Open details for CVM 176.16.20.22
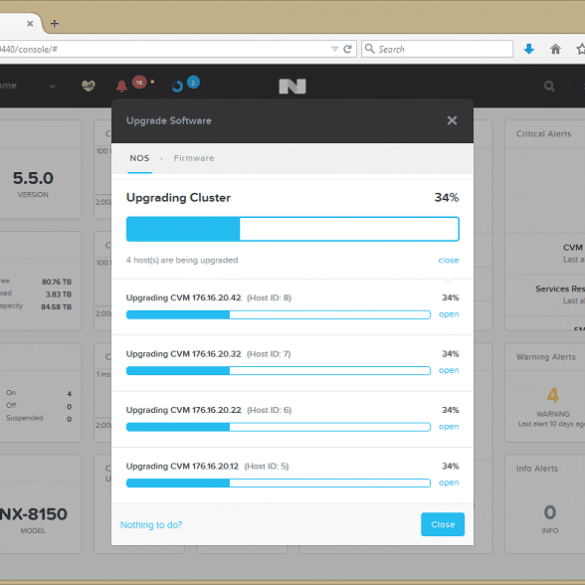This screenshot has height=585, width=585. pos(449,426)
